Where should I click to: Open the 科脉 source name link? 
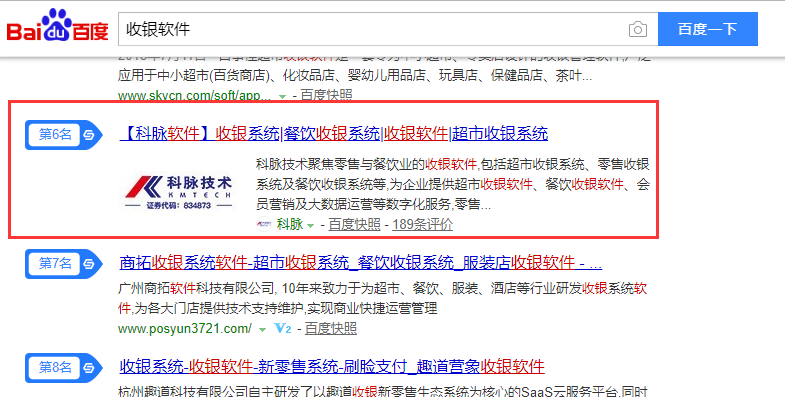point(290,224)
